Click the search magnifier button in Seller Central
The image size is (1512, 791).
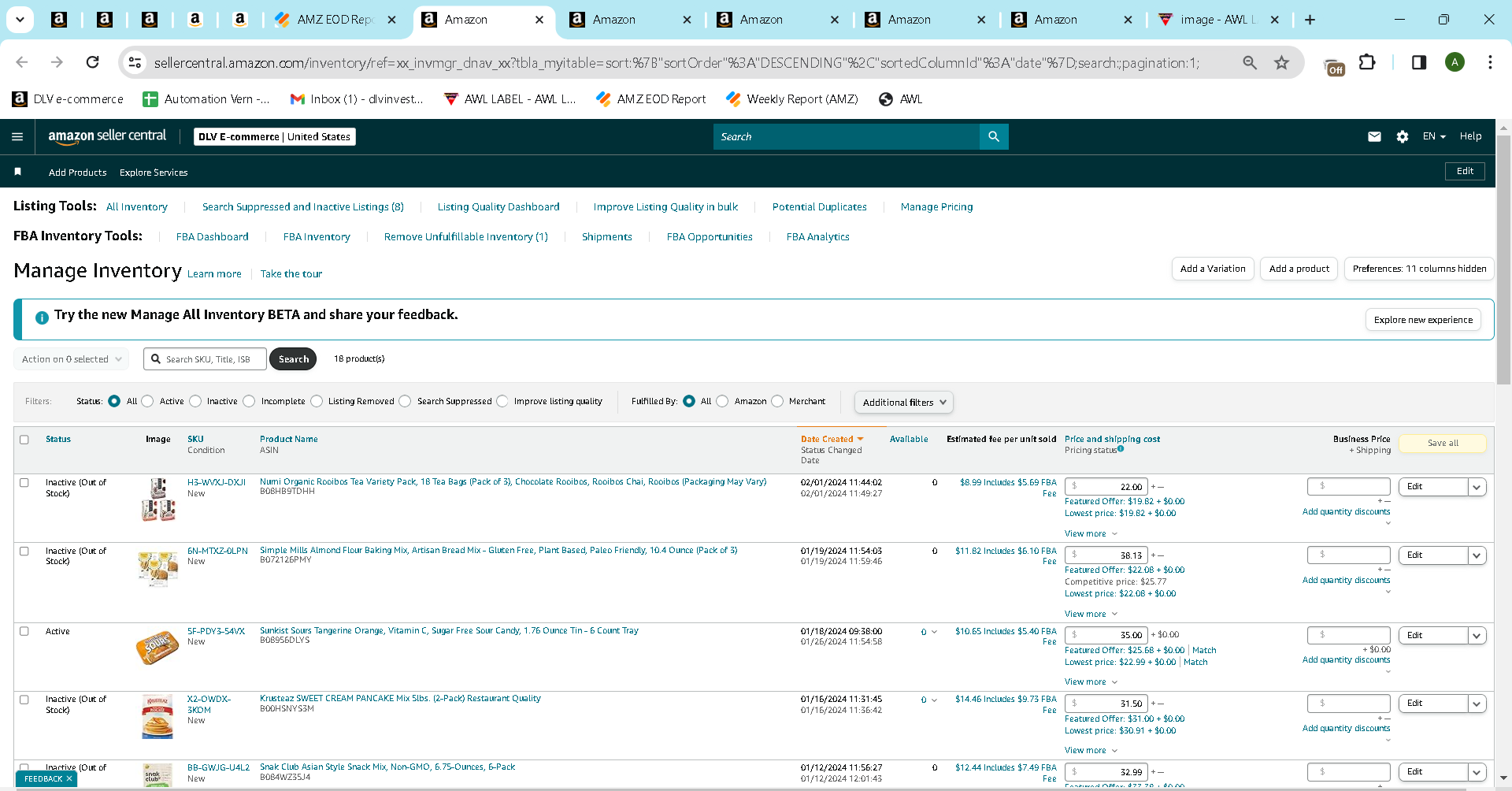[x=994, y=137]
